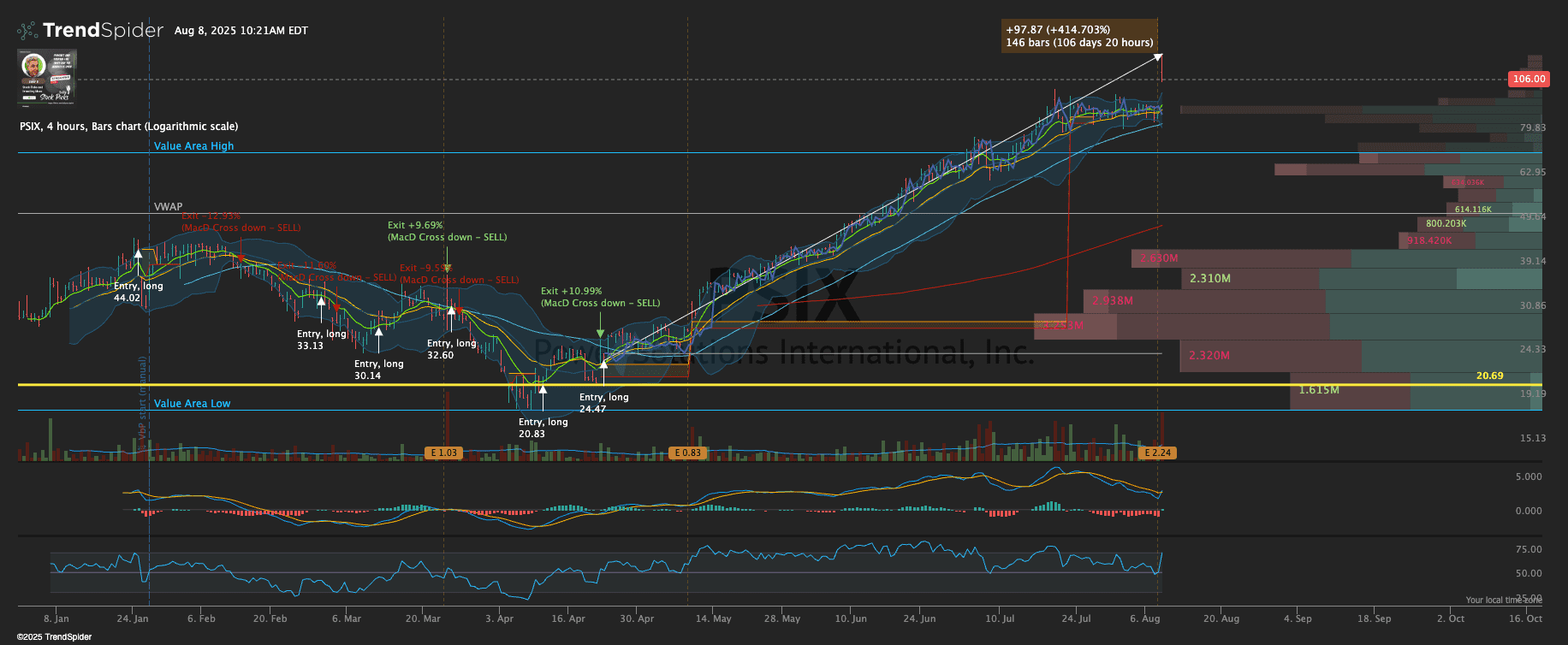Click the PSIX chart title text
1568x645 pixels.
tap(128, 127)
